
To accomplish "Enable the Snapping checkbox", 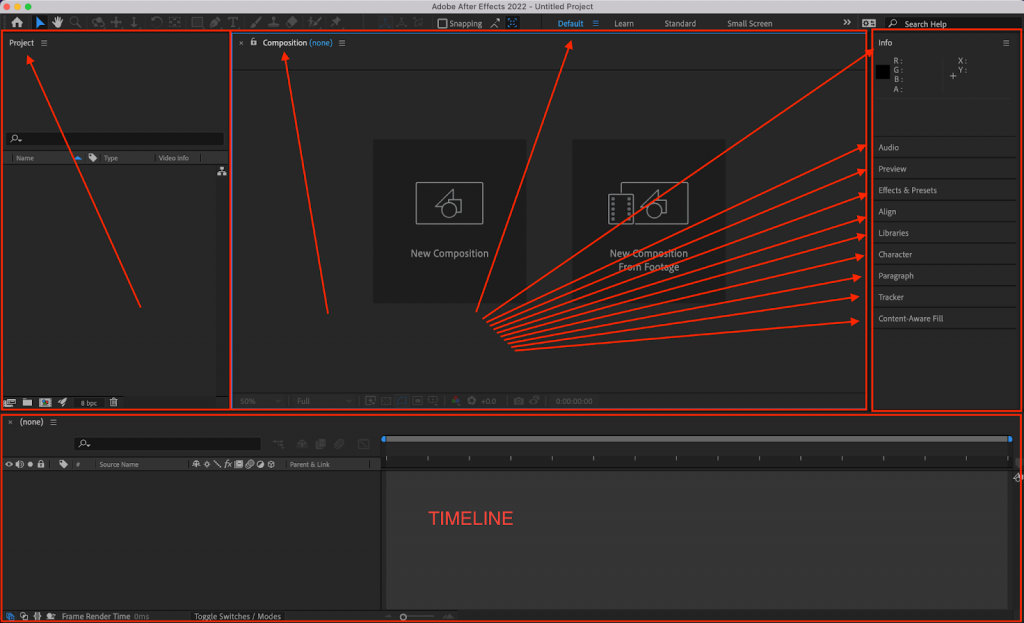I will pos(443,23).
